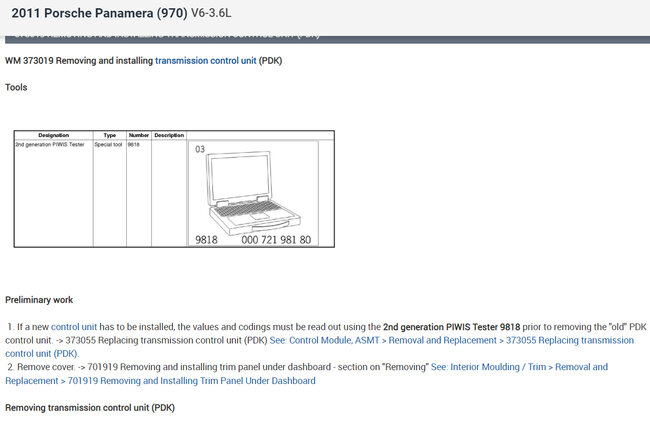Select the '2011 Porsche Panamera (970)' heading
The image size is (650, 422).
click(99, 13)
